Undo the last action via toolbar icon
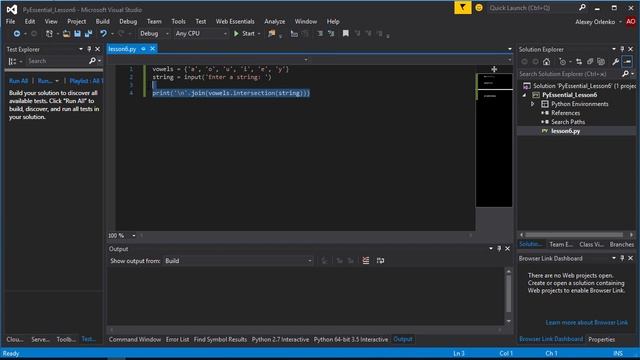The height and width of the screenshot is (360, 640). click(x=103, y=33)
